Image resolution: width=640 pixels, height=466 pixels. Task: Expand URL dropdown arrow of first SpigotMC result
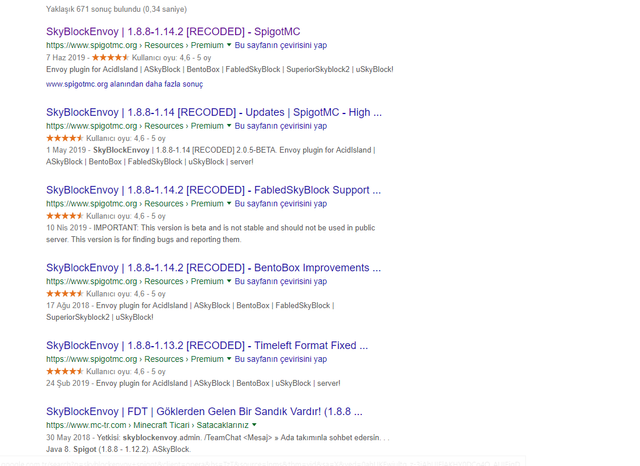click(x=229, y=45)
